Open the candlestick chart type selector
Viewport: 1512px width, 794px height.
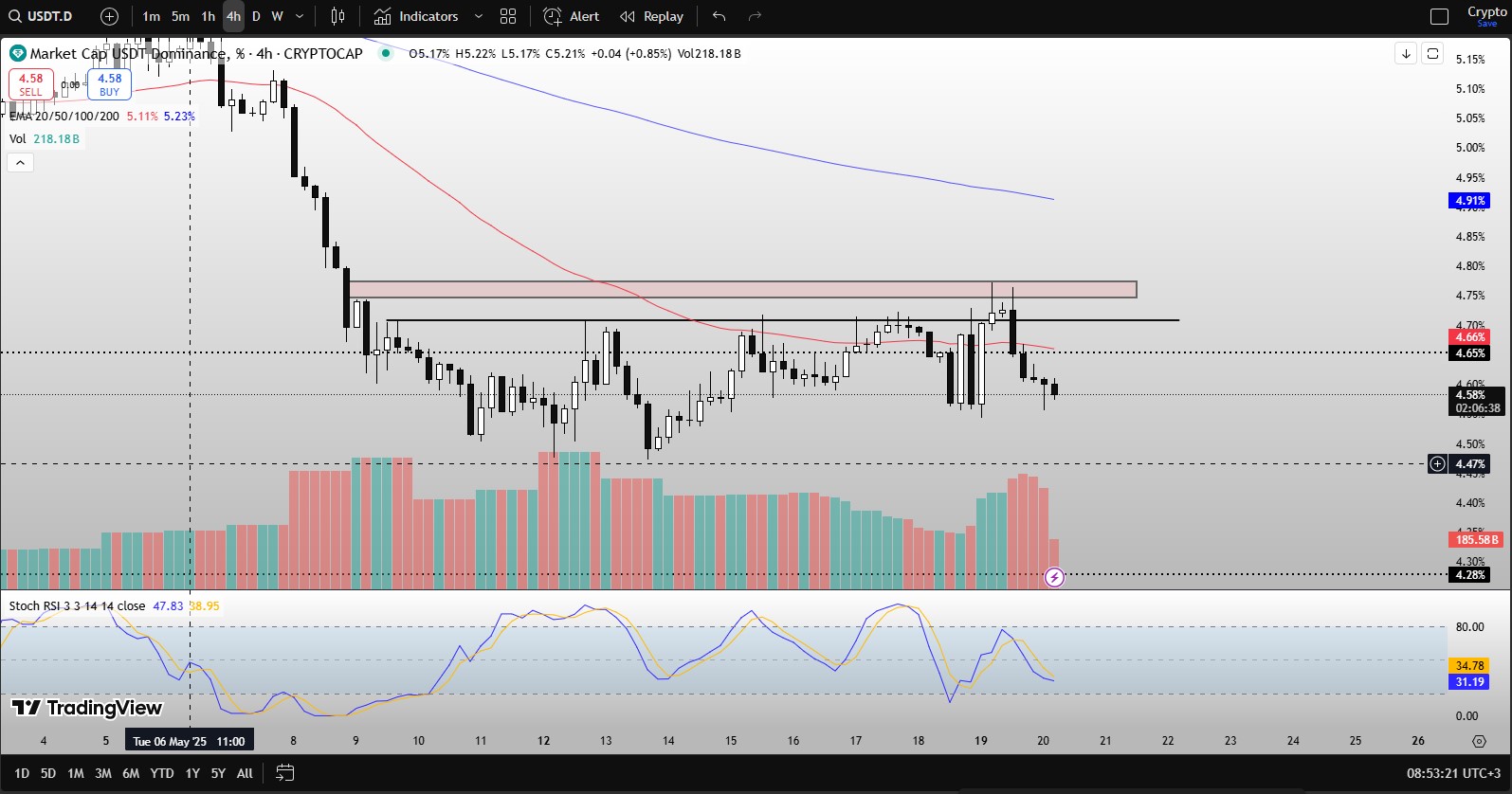point(337,16)
